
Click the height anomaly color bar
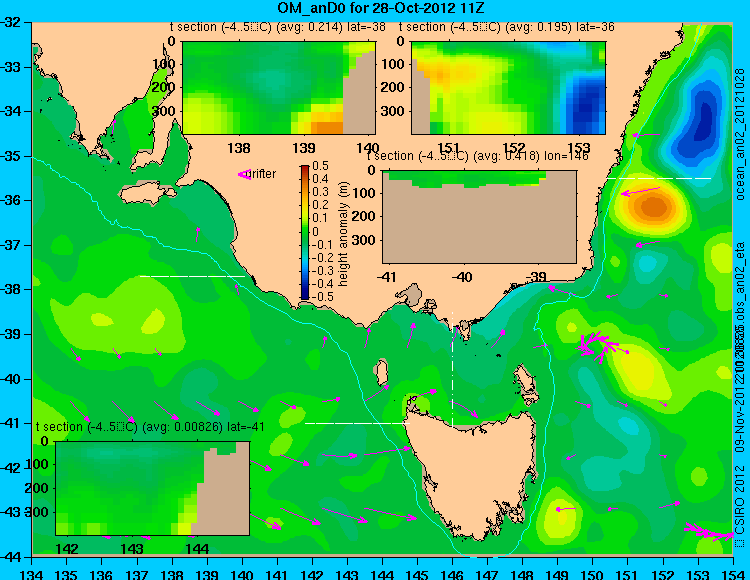(305, 232)
